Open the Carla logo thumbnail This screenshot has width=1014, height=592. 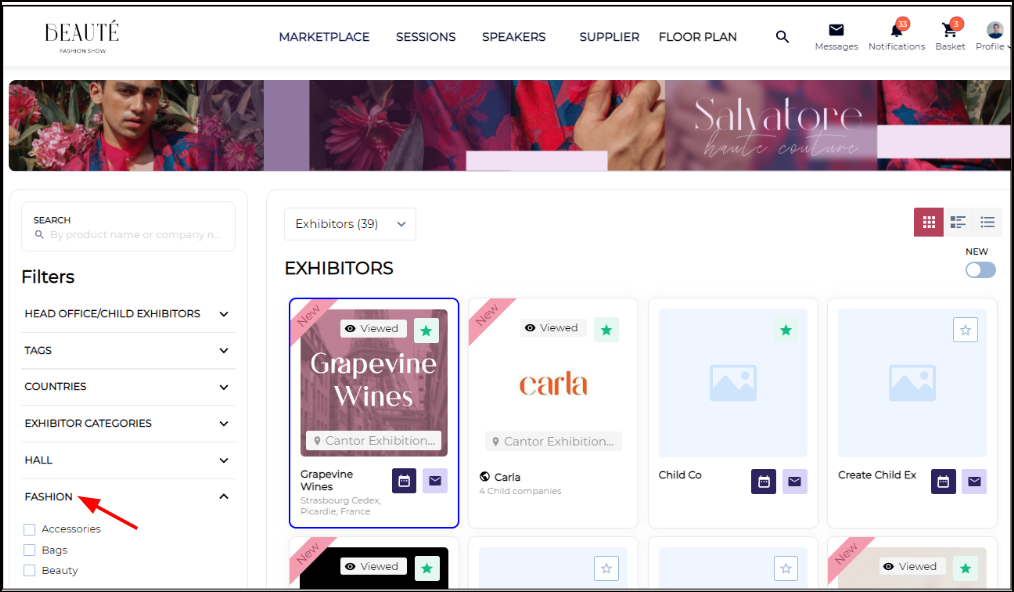click(x=553, y=384)
